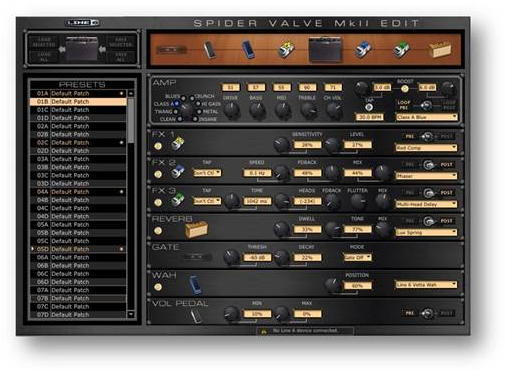
Task: Click the green delay stompbox in signal chain
Action: [x=401, y=50]
